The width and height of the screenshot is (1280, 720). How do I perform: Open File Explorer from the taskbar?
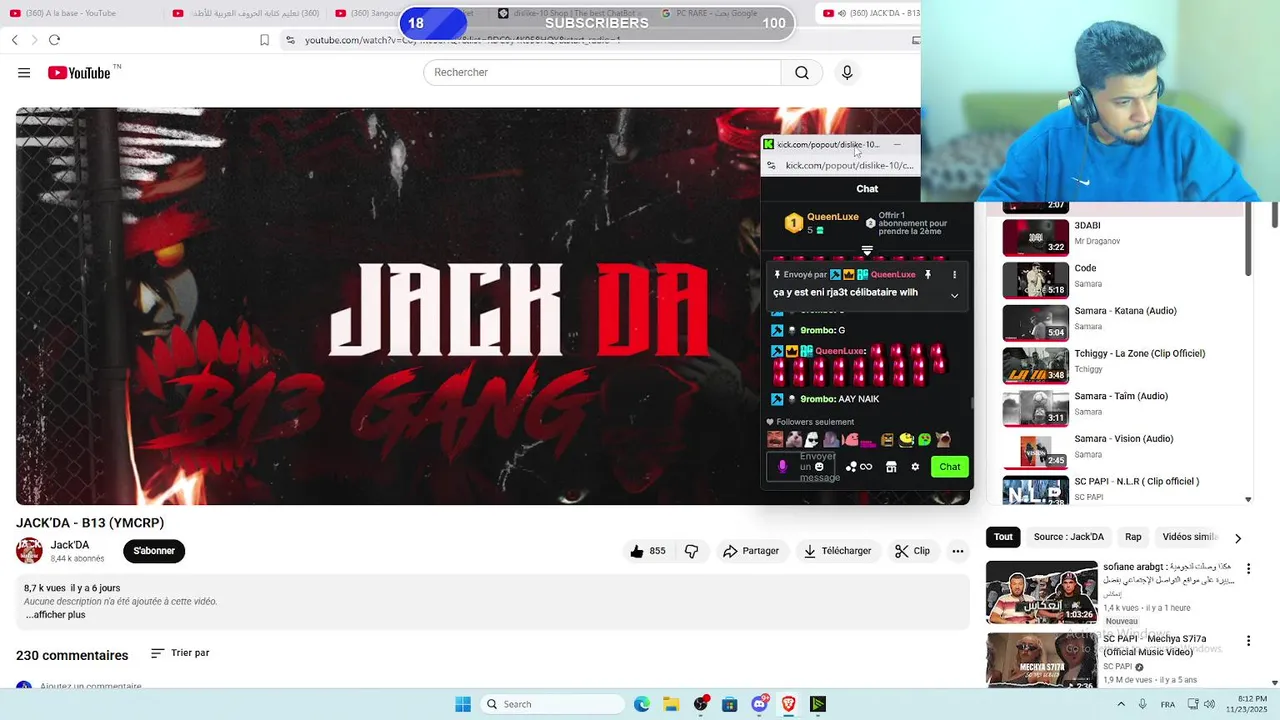coord(671,704)
